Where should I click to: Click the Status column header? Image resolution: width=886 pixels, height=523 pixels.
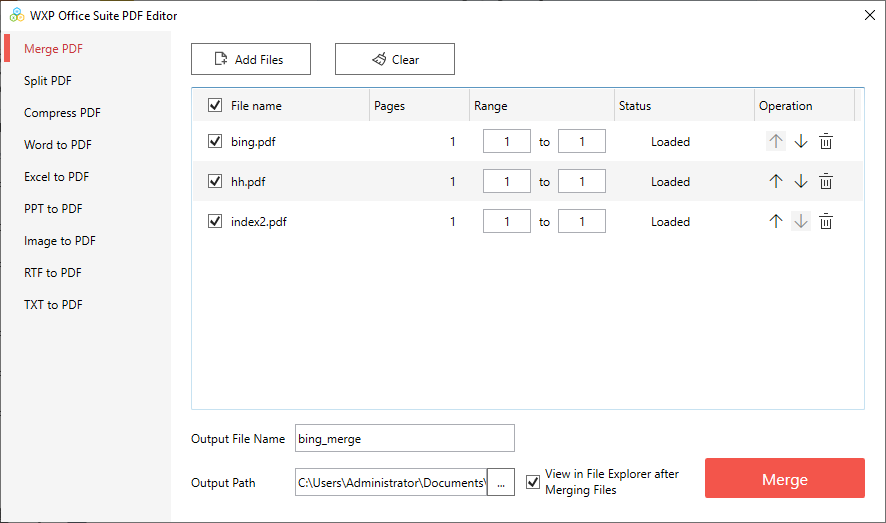[x=684, y=106]
